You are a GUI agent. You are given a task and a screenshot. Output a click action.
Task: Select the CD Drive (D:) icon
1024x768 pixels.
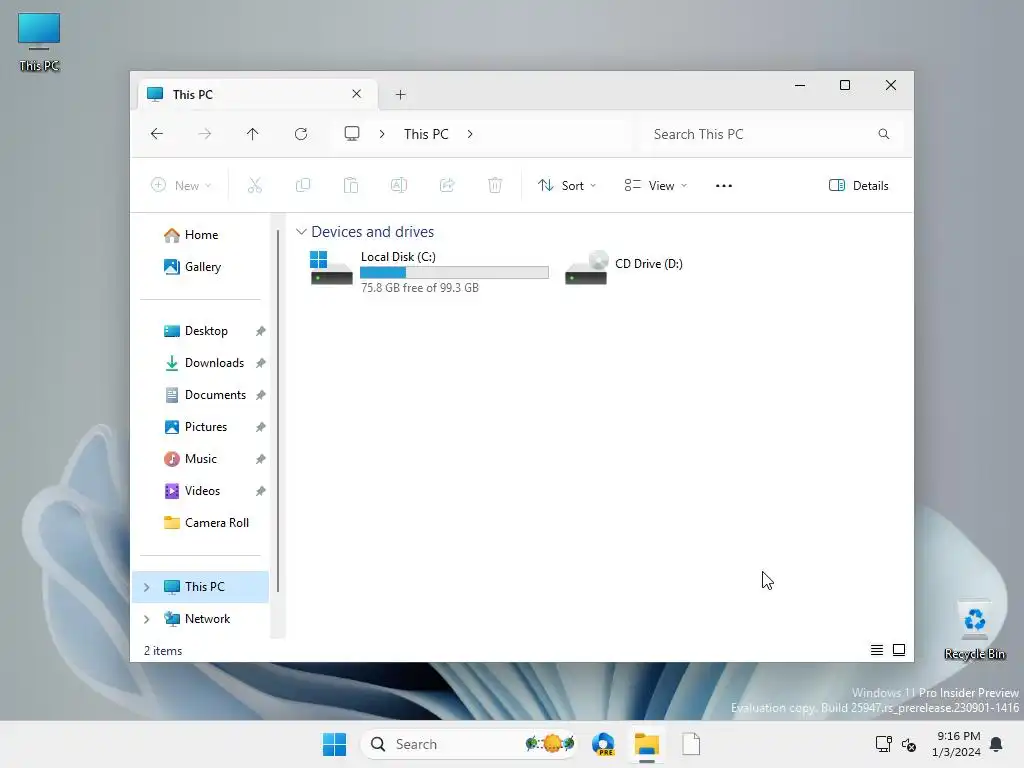pyautogui.click(x=586, y=268)
